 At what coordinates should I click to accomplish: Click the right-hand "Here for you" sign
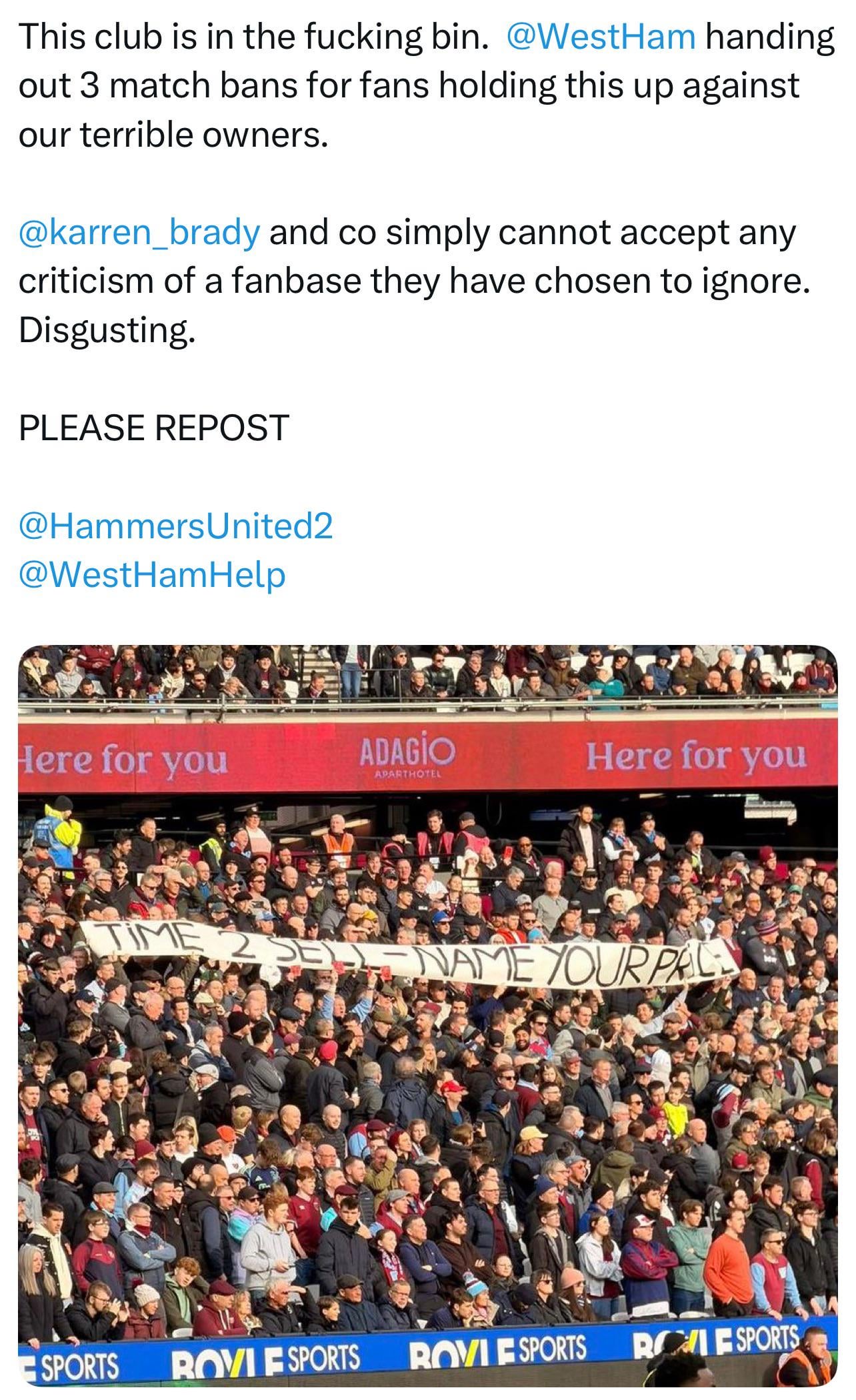pos(695,756)
